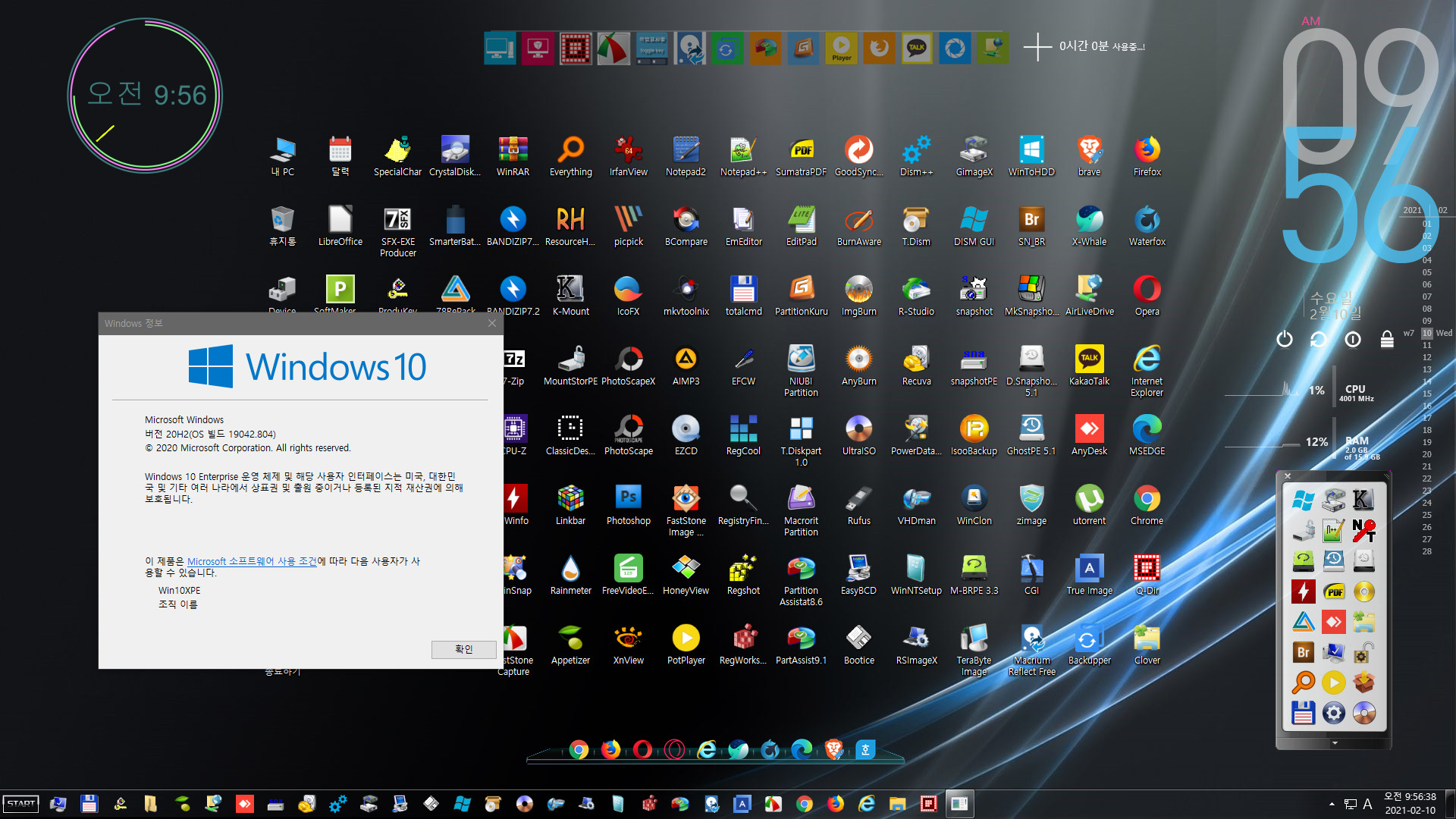Launch Photoshop desktop icon
This screenshot has width=1456, height=819.
tap(628, 505)
